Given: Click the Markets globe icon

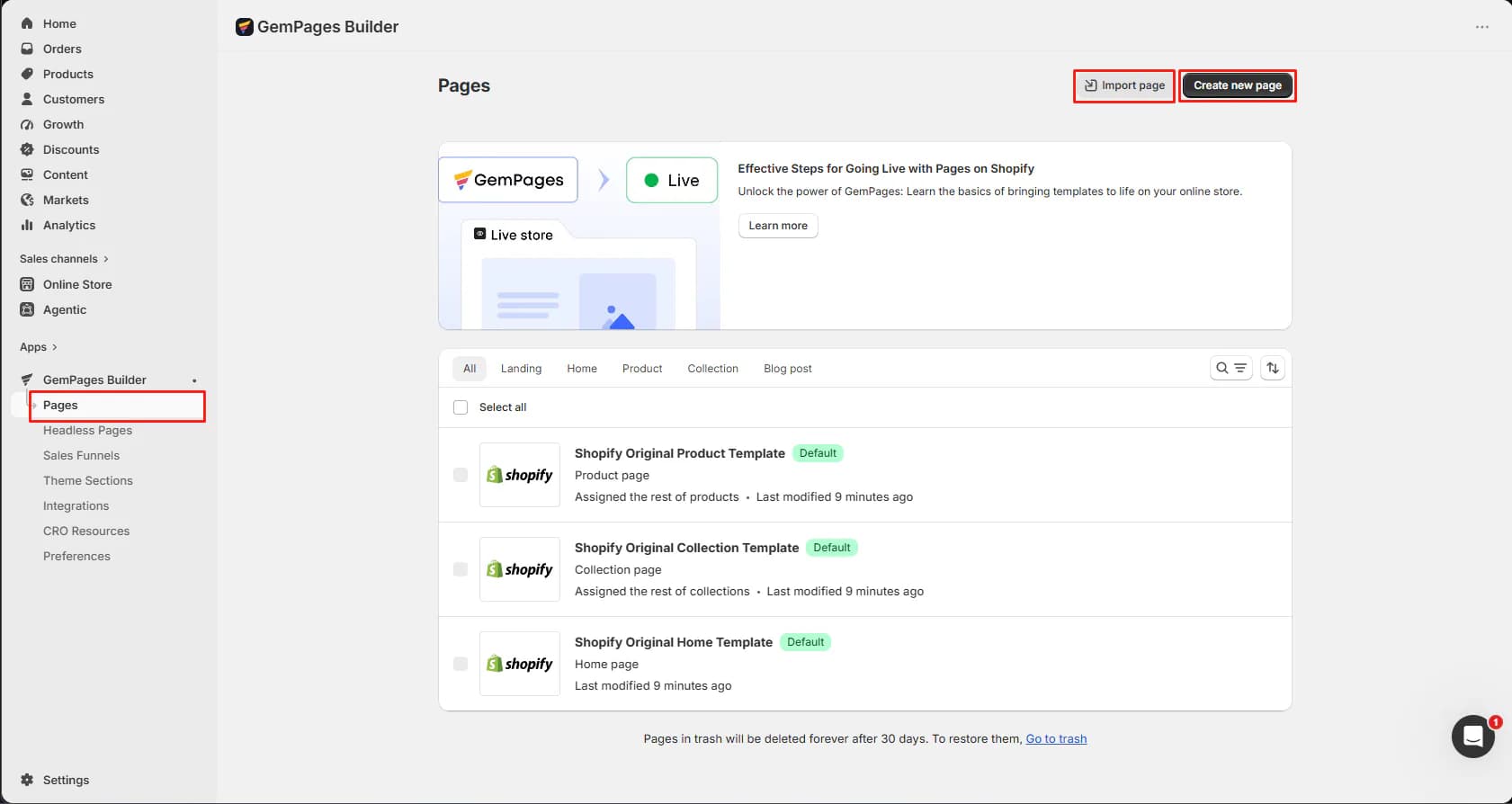Looking at the screenshot, I should click(27, 200).
